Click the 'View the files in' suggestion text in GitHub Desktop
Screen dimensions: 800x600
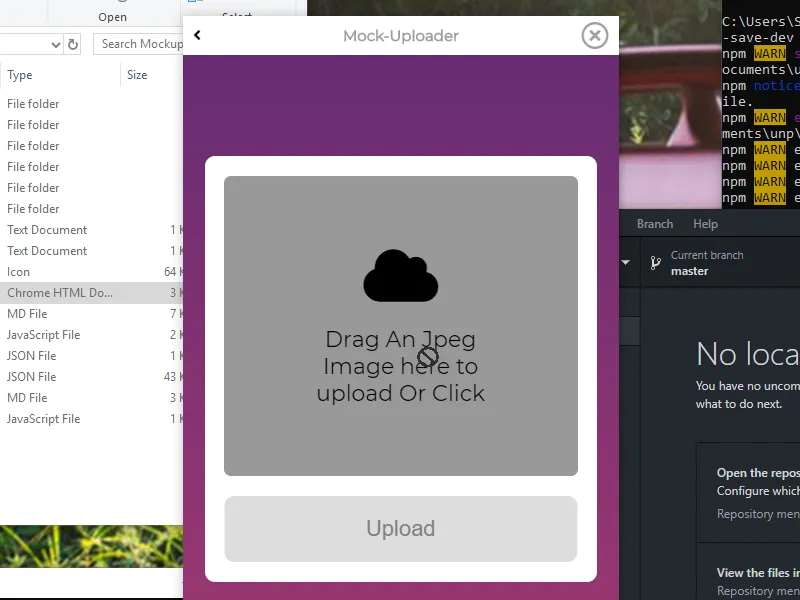click(x=758, y=573)
